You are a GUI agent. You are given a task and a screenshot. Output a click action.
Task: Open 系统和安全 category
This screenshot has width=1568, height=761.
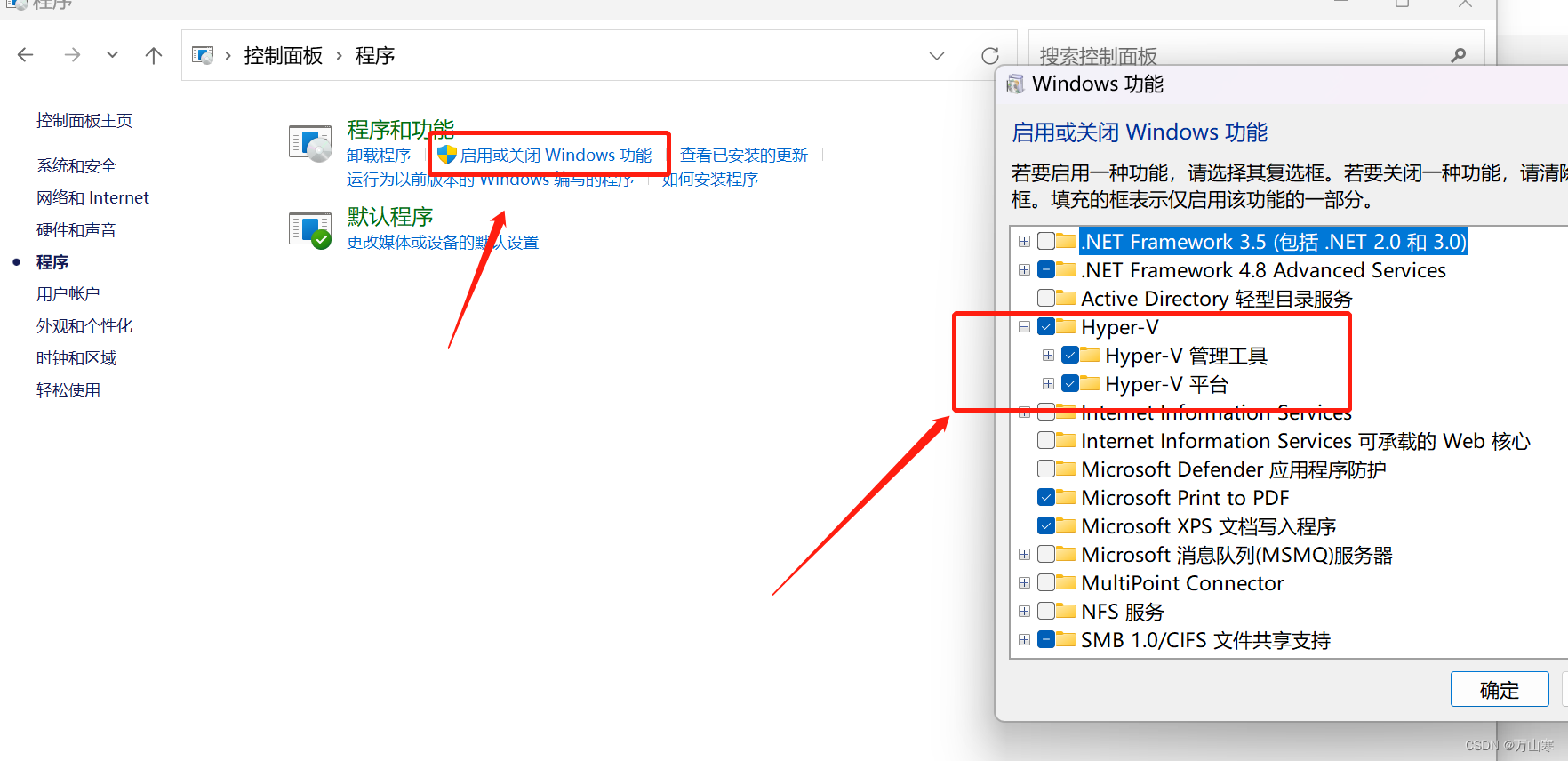[x=76, y=166]
